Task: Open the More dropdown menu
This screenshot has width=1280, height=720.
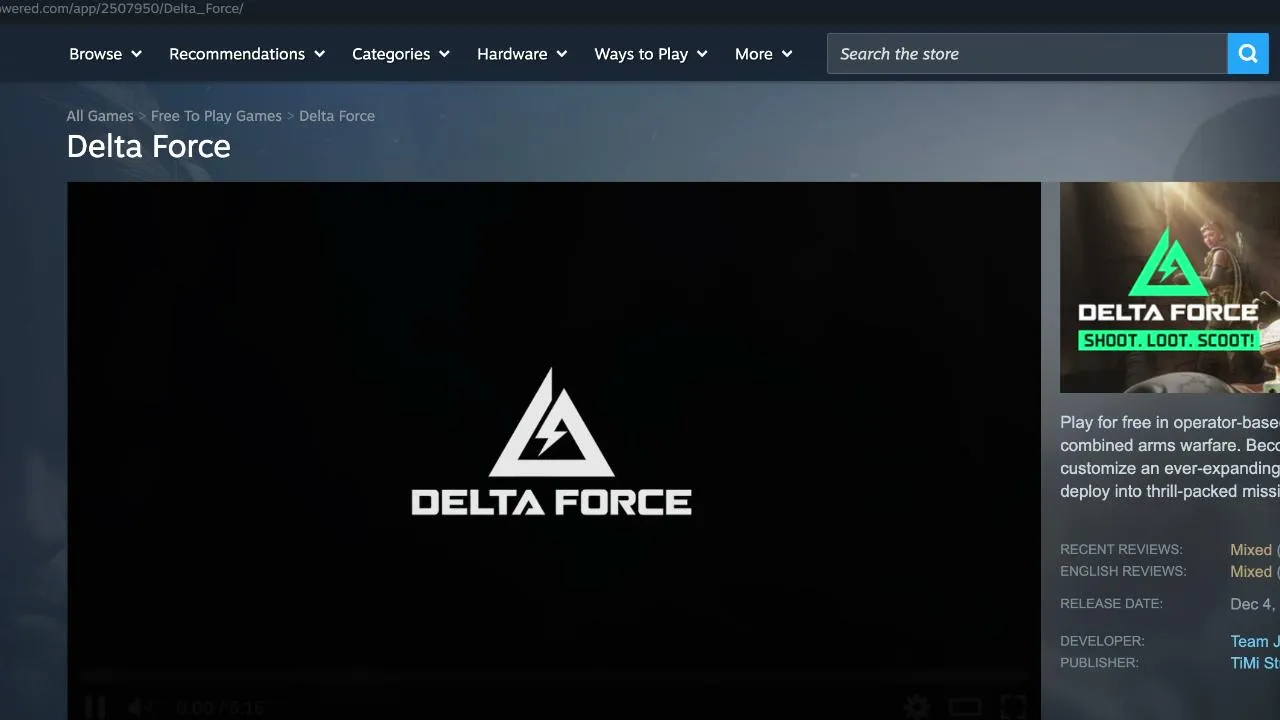Action: coord(764,54)
